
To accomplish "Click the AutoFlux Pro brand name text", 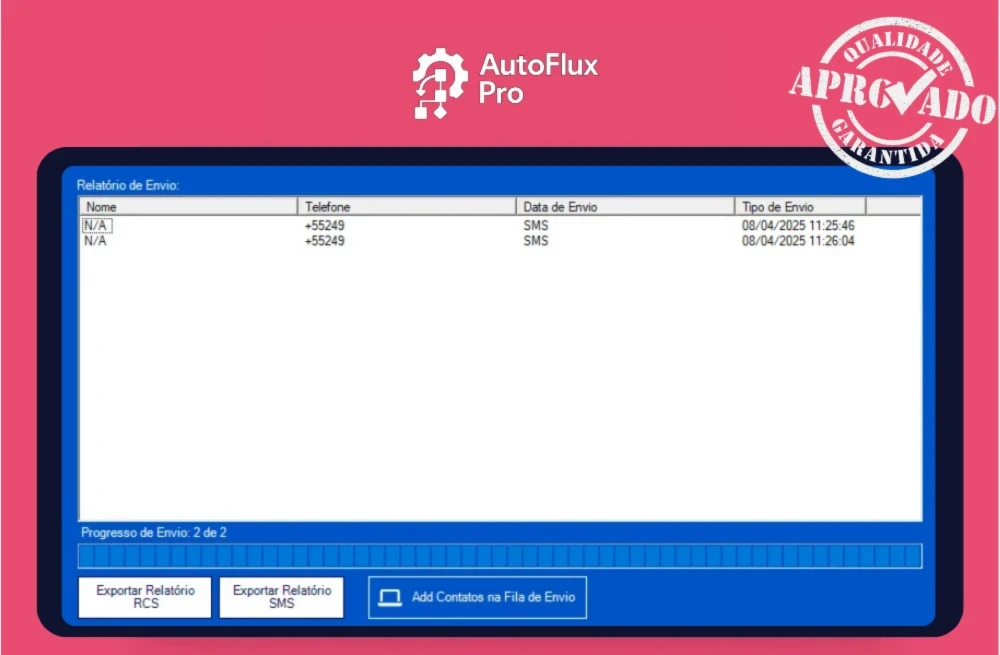I will click(x=538, y=79).
